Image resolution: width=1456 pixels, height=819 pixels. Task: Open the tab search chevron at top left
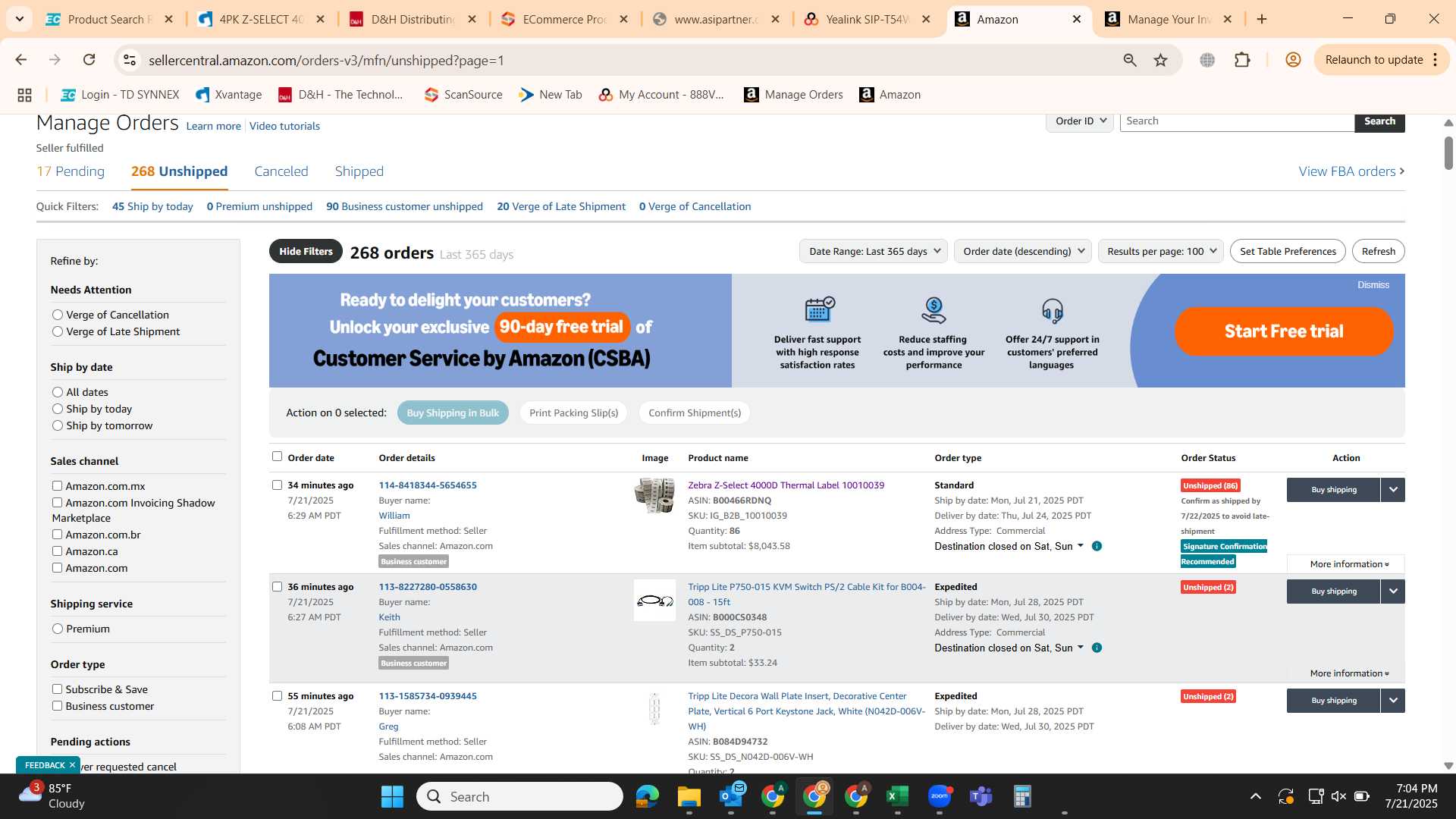20,20
